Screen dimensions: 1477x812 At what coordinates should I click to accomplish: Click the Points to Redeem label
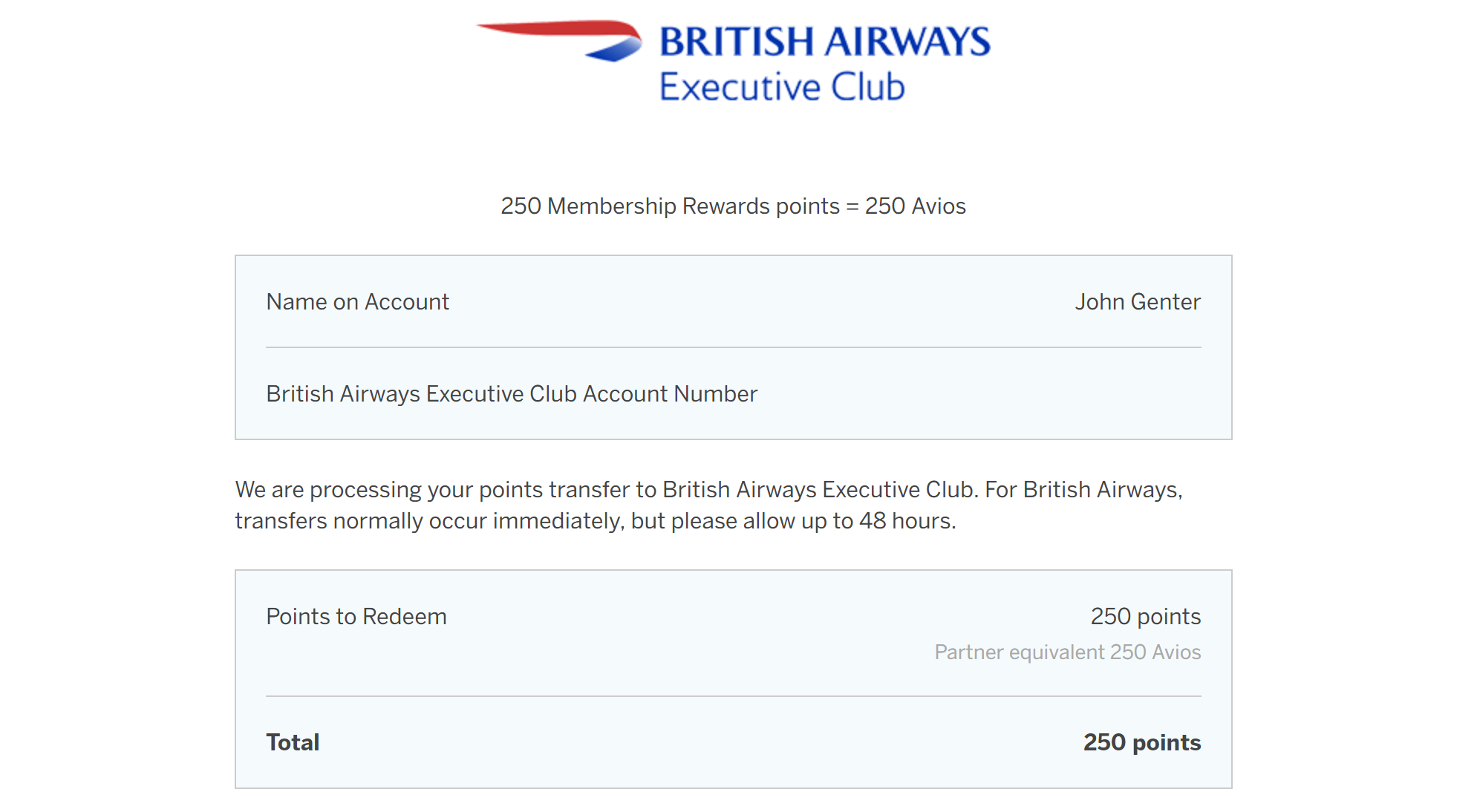click(x=356, y=617)
